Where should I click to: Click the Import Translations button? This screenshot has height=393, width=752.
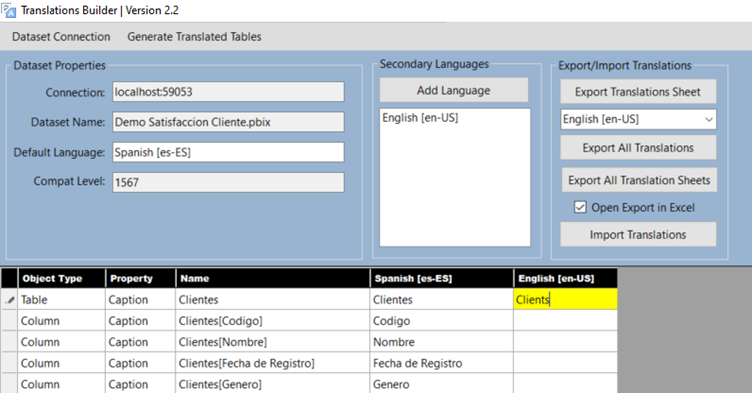(x=638, y=235)
